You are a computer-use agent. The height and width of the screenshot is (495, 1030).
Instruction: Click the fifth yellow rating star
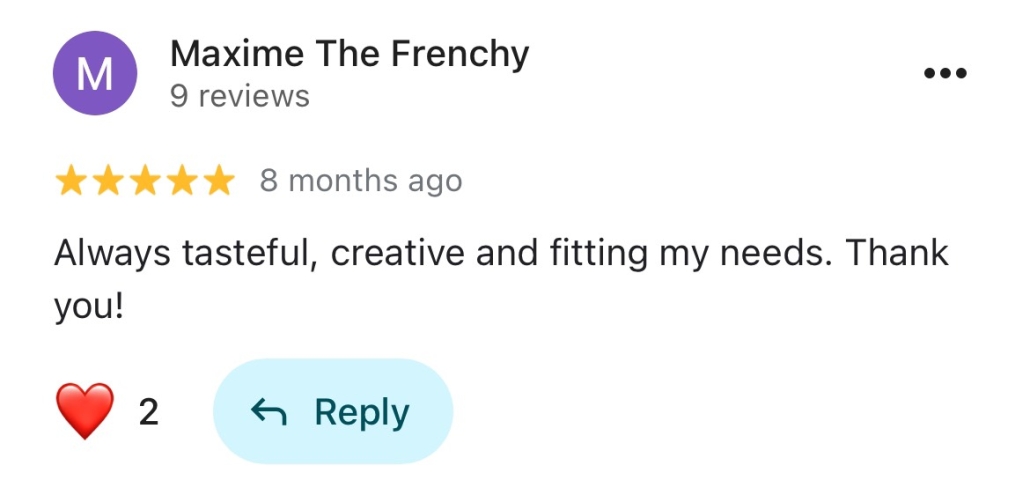click(x=216, y=181)
